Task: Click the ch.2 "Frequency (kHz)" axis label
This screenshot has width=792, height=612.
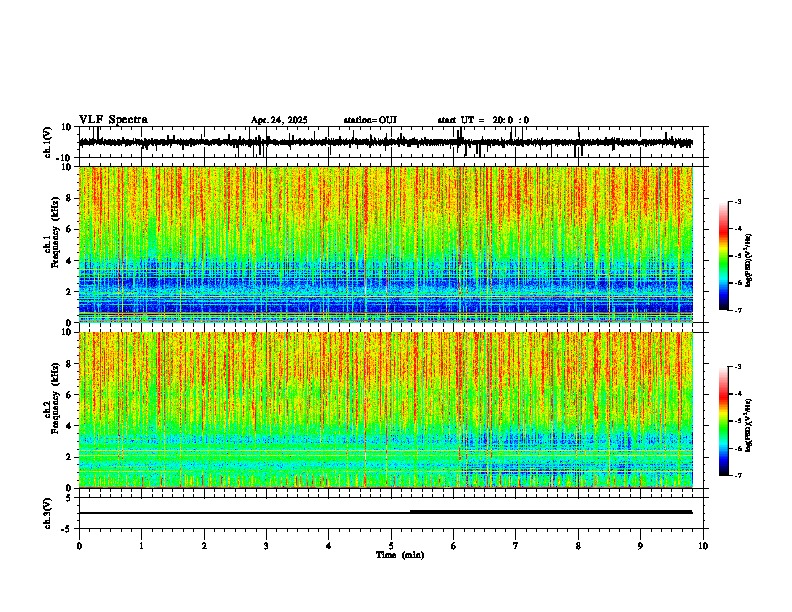Action: point(55,398)
